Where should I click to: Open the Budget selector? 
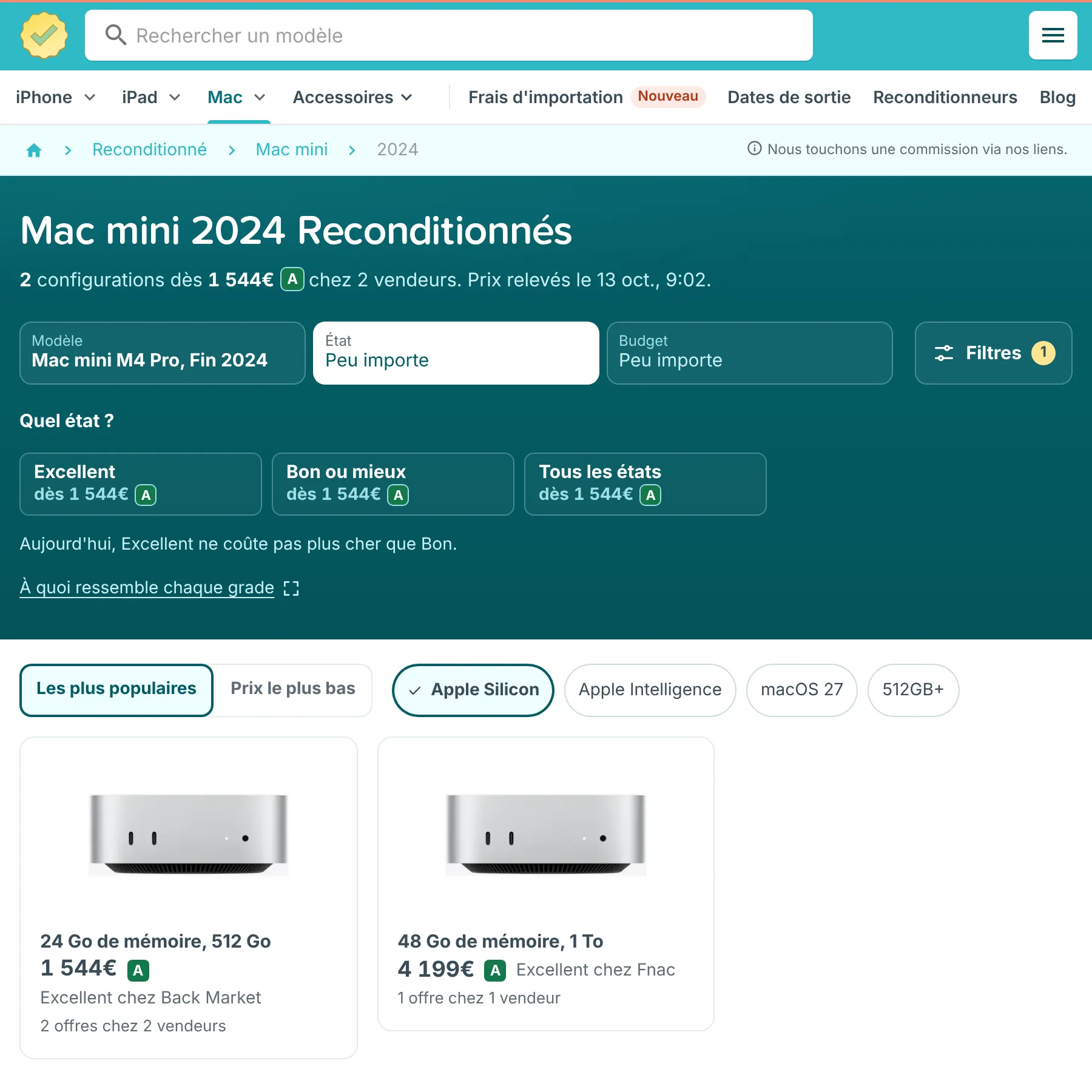tap(750, 353)
